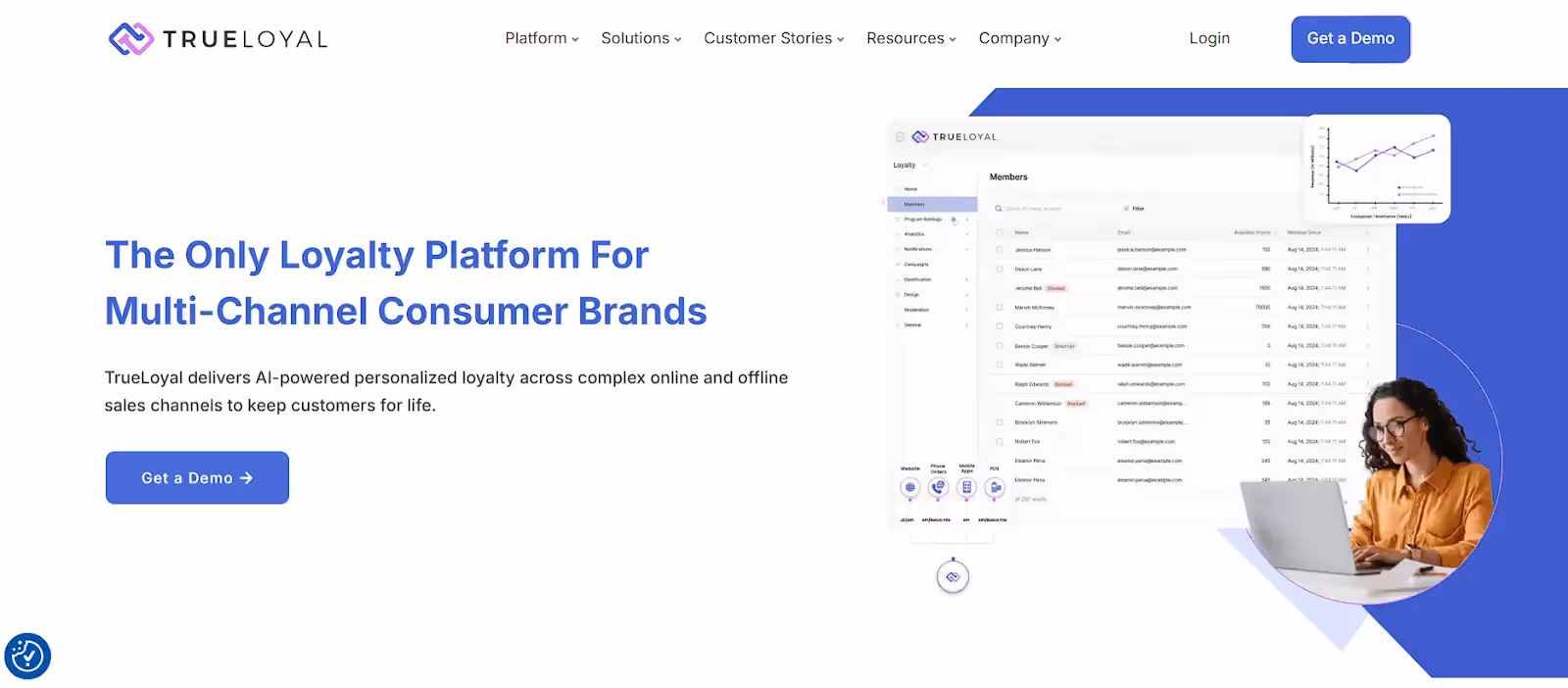This screenshot has height=688, width=1568.
Task: Tick the checkbox for Marvin McKinney
Action: pyautogui.click(x=1000, y=308)
